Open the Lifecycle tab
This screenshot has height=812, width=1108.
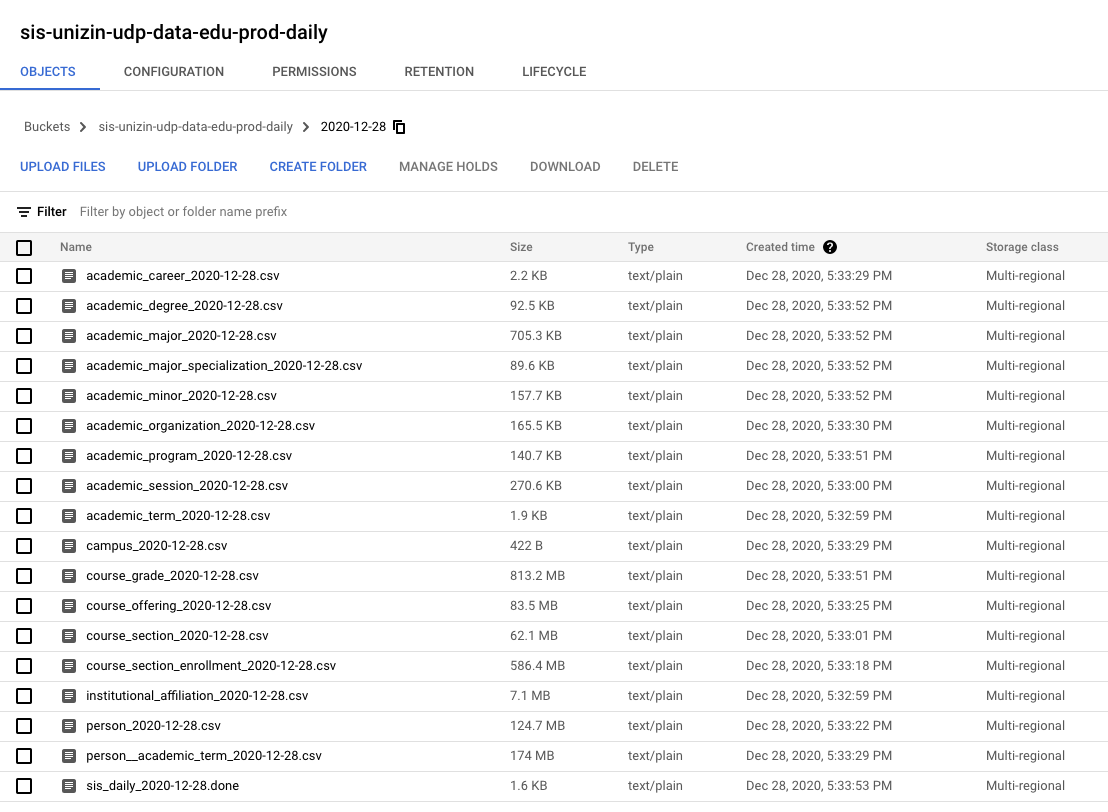coord(554,72)
